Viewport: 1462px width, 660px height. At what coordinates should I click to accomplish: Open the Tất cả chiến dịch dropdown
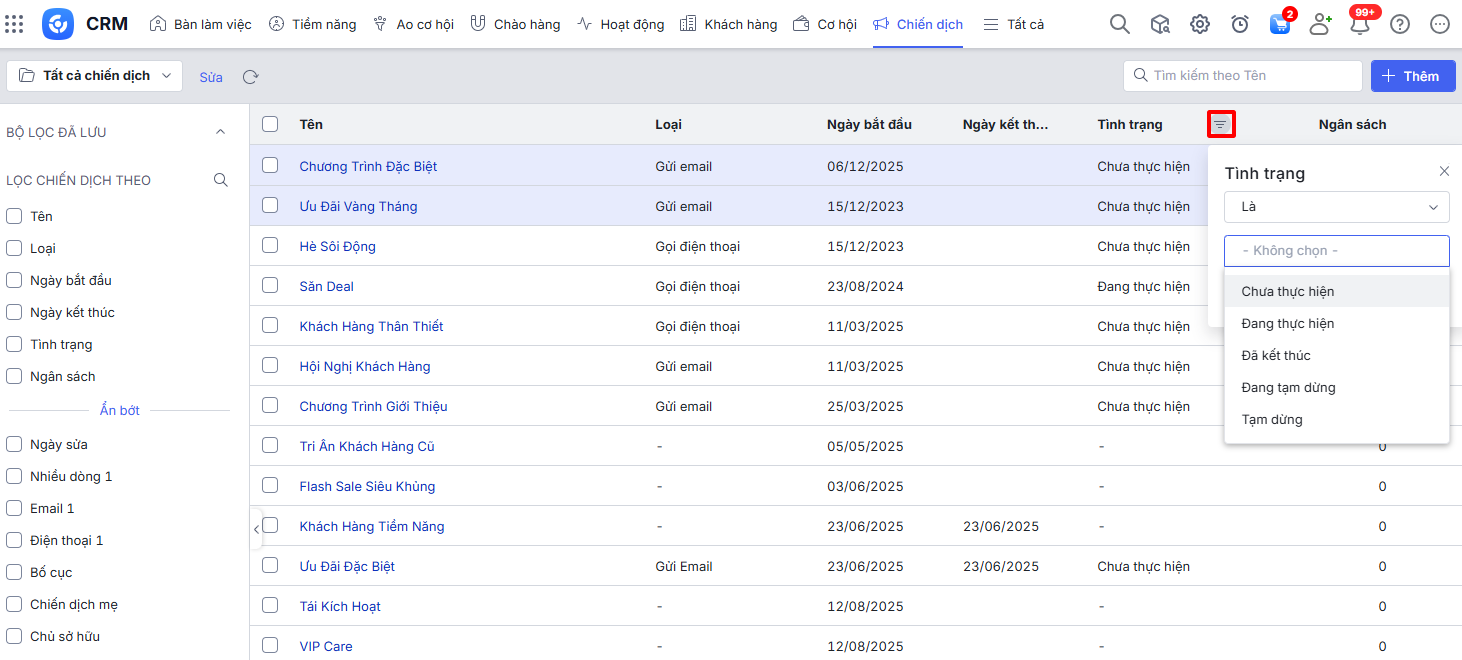(x=95, y=76)
